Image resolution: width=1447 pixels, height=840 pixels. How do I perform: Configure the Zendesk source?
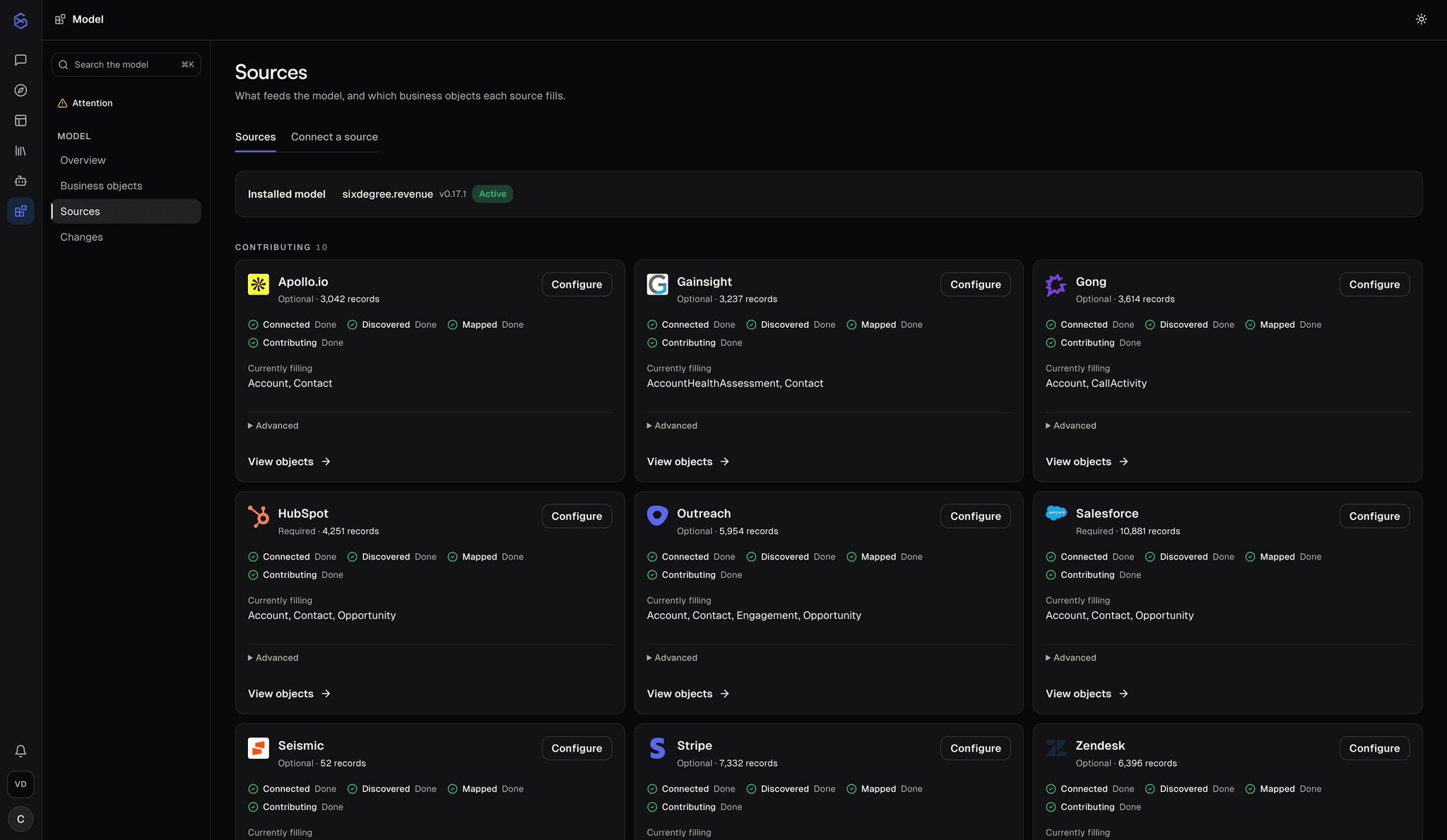point(1374,748)
